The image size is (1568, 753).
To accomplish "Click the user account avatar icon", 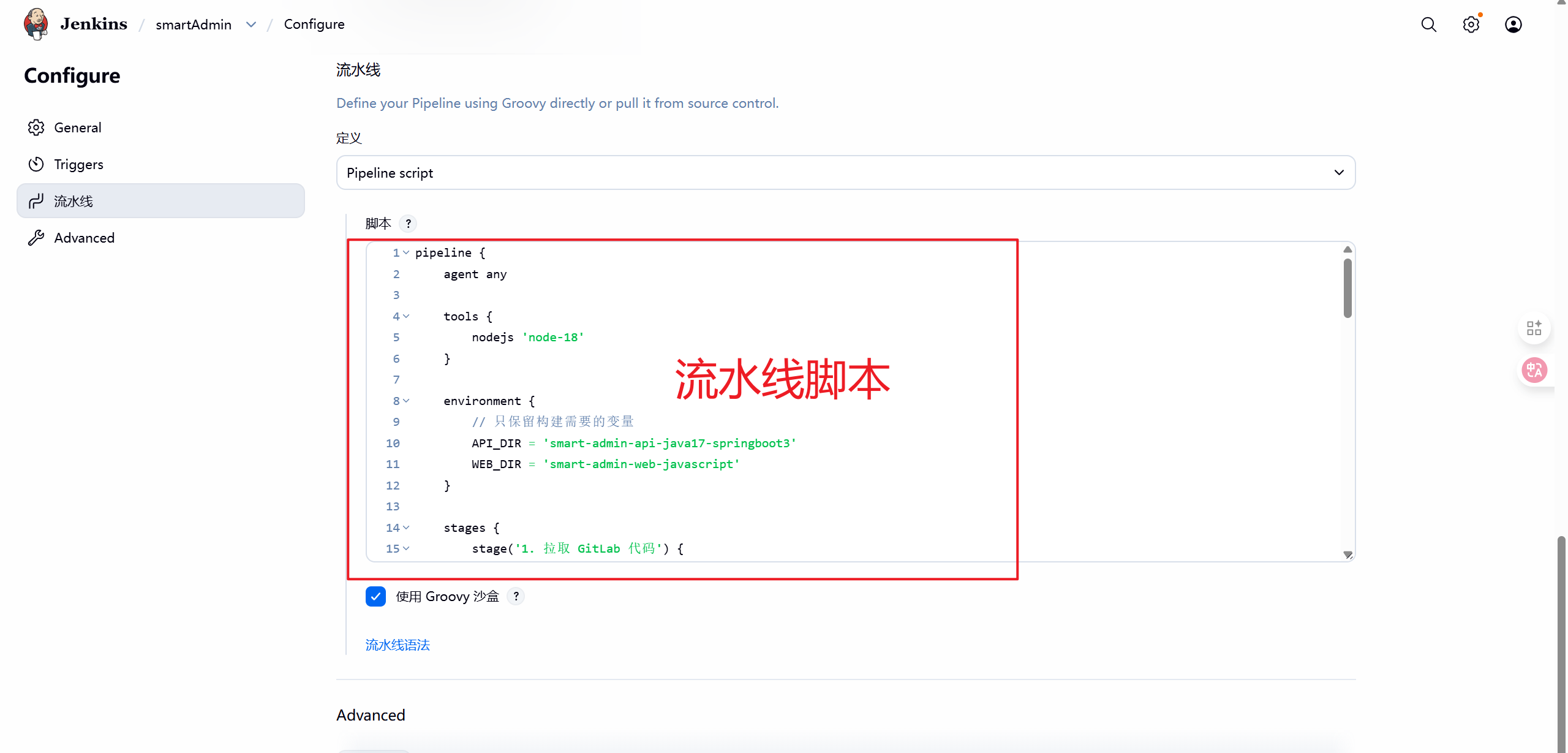I will 1513,25.
